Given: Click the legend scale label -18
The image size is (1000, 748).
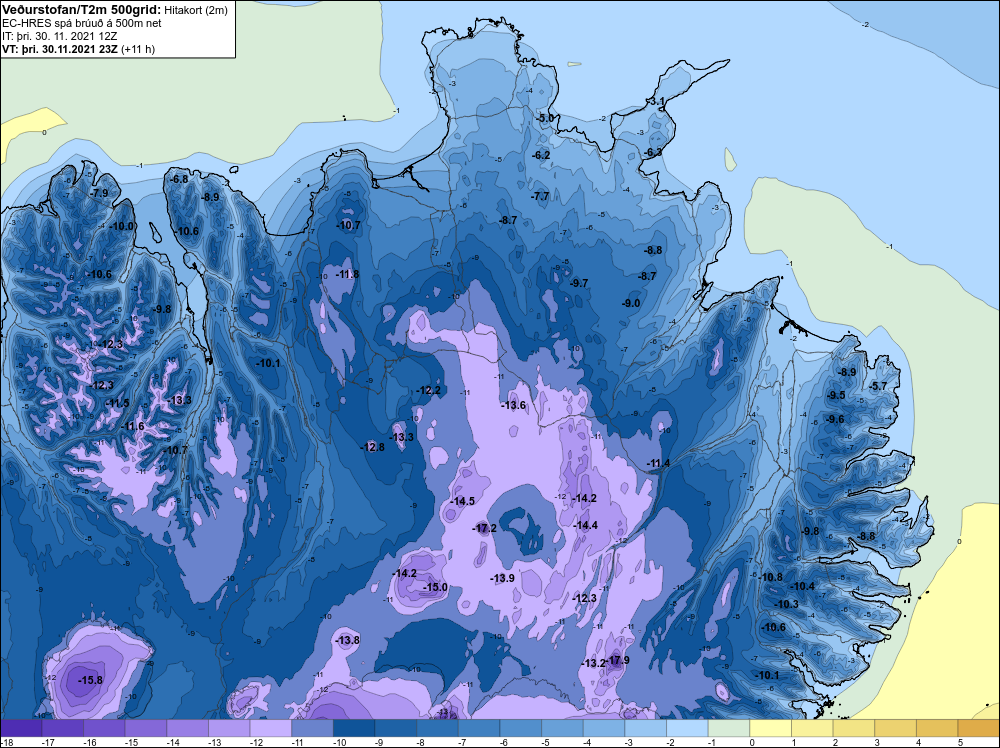Looking at the screenshot, I should pos(5,742).
